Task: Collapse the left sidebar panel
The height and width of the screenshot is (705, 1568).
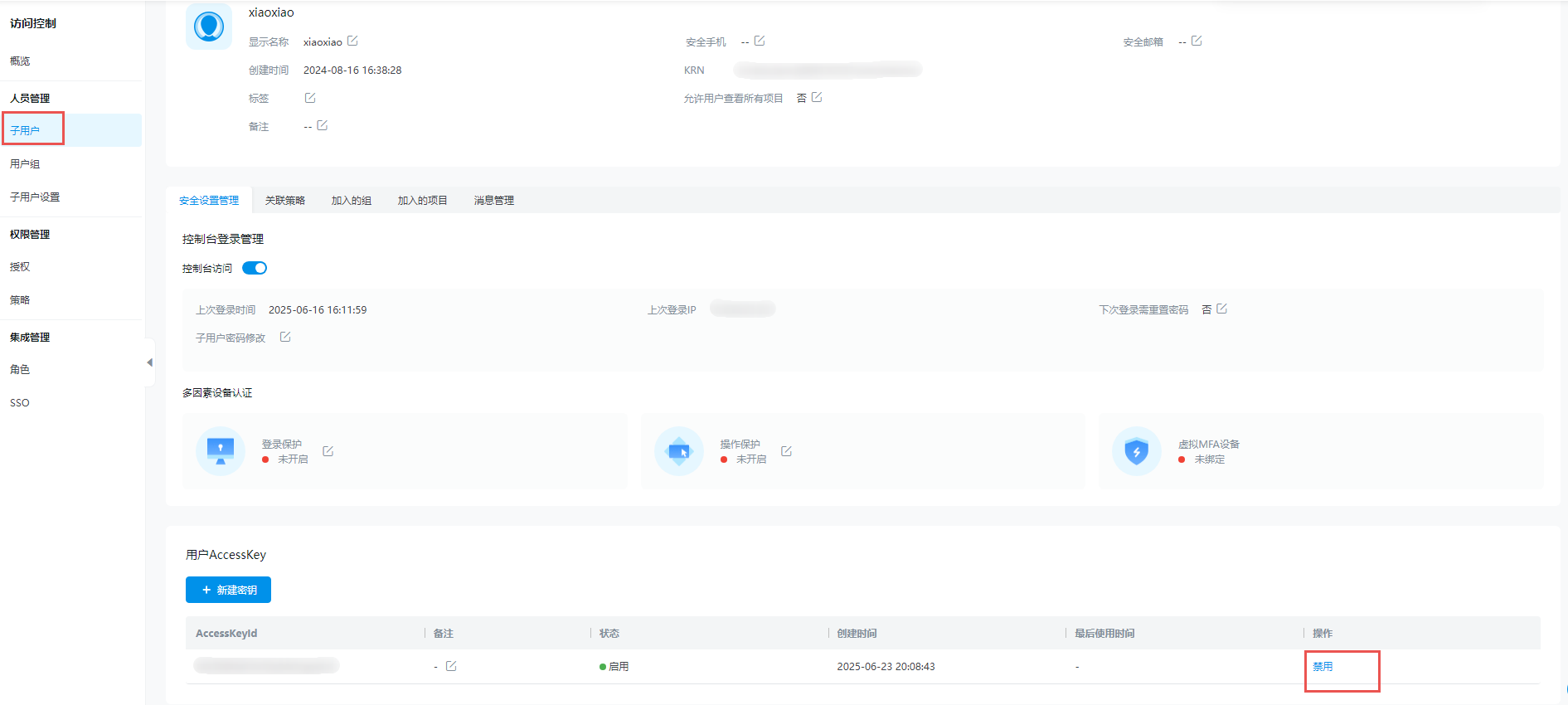Action: (149, 362)
